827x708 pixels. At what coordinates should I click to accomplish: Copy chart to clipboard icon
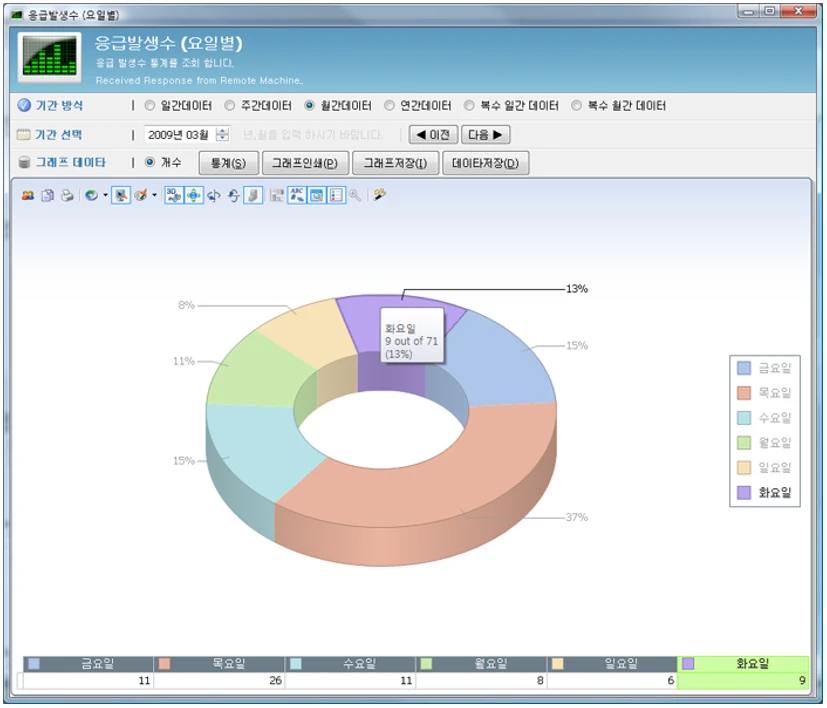coord(47,196)
